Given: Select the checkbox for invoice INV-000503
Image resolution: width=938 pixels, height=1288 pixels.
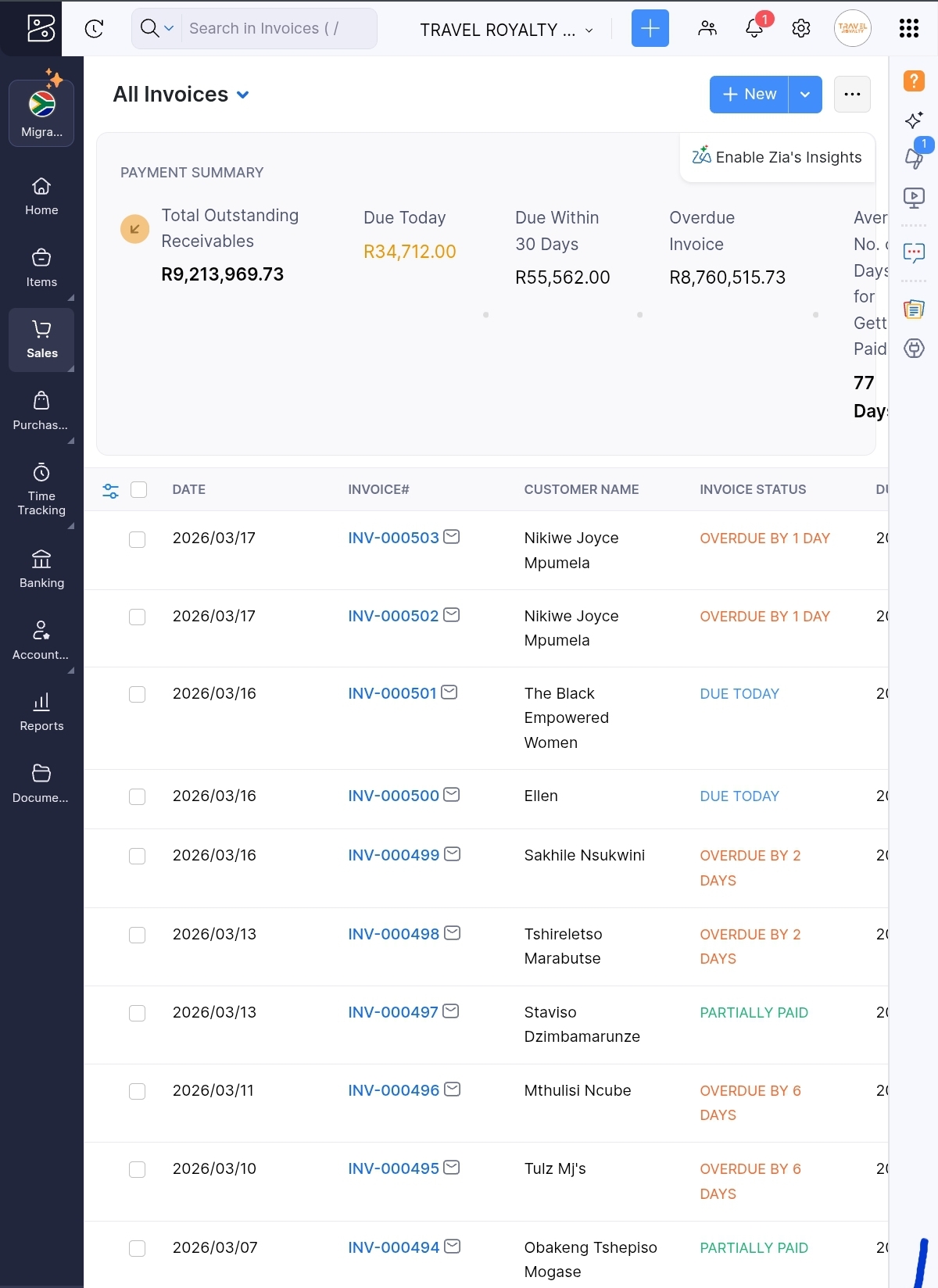Looking at the screenshot, I should pos(138,539).
